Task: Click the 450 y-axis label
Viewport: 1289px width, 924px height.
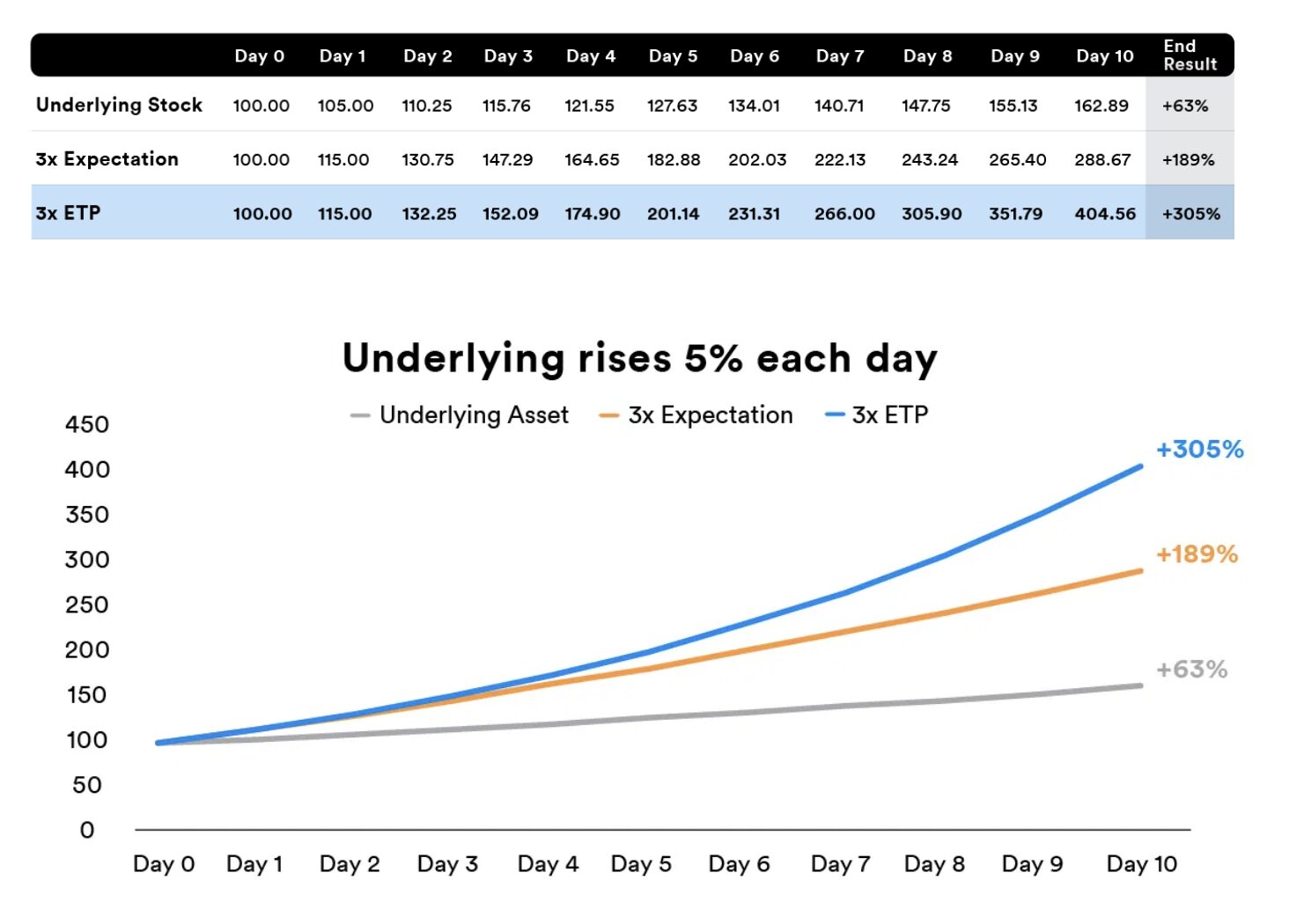Action: 87,425
